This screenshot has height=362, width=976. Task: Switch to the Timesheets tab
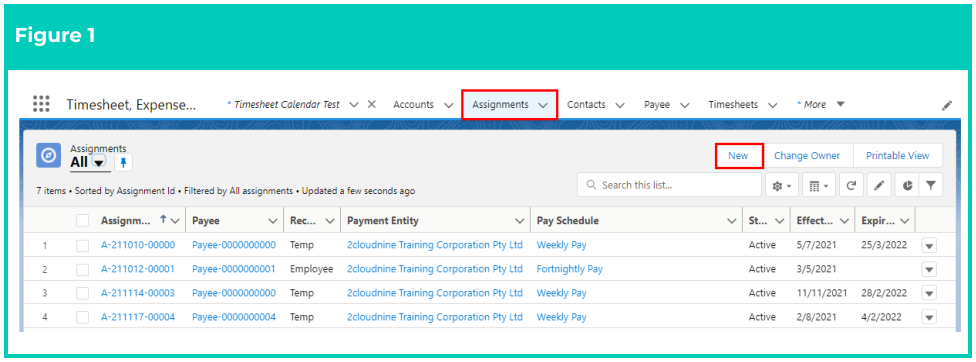tap(733, 104)
